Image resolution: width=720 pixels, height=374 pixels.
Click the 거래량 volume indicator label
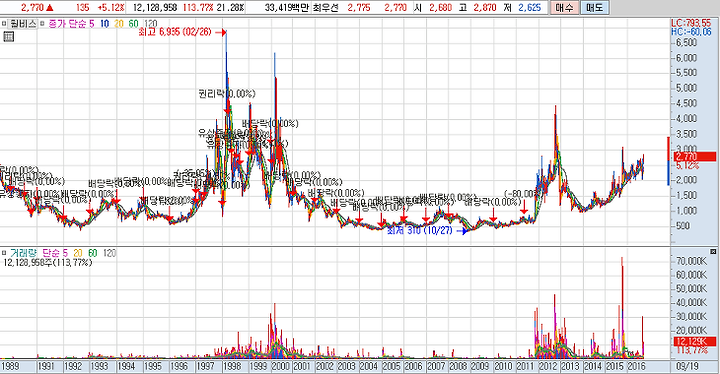click(x=24, y=253)
